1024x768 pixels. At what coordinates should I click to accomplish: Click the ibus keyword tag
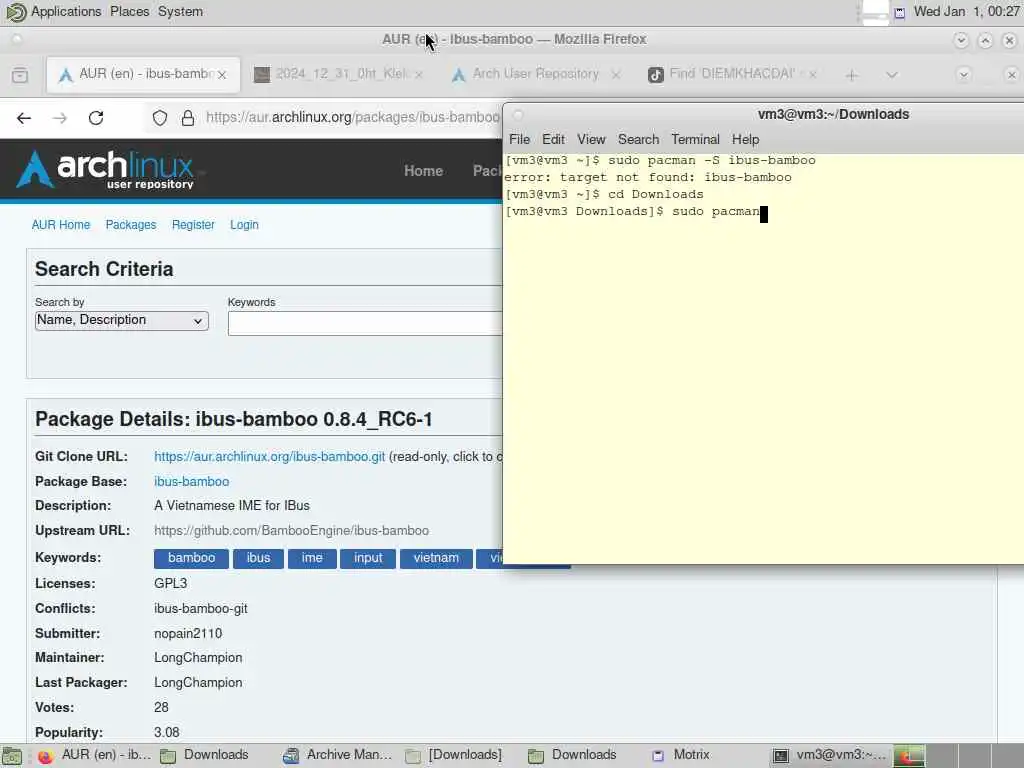[x=258, y=558]
